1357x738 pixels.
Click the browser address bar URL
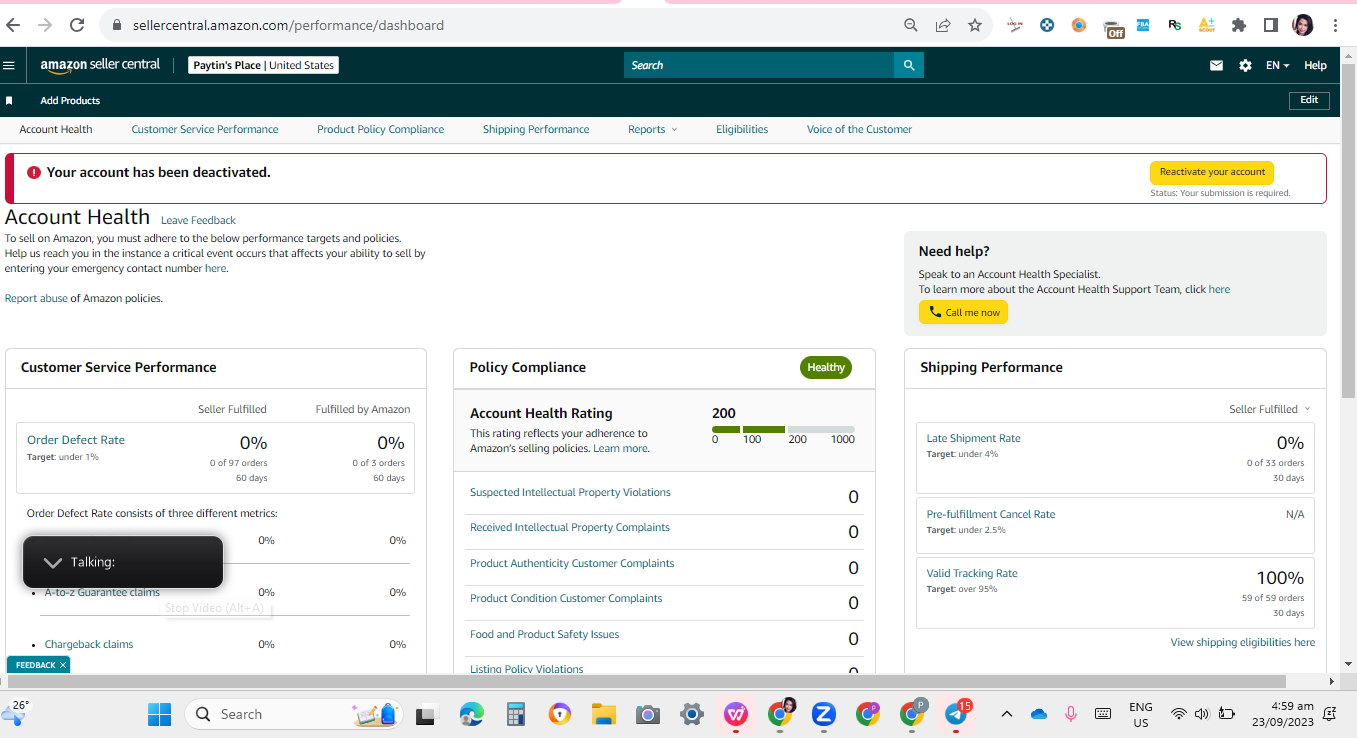coord(288,25)
